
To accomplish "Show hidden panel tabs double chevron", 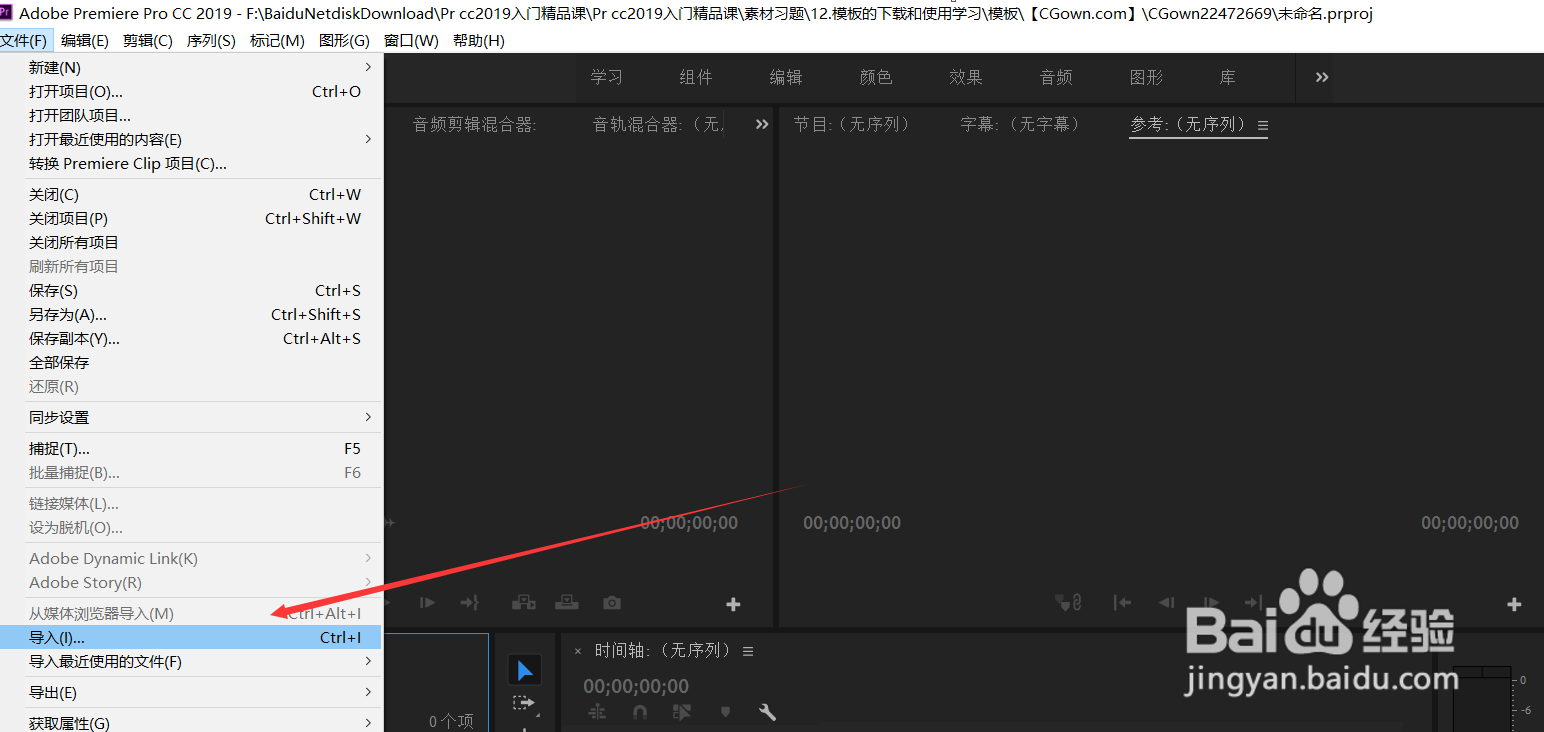I will [762, 125].
